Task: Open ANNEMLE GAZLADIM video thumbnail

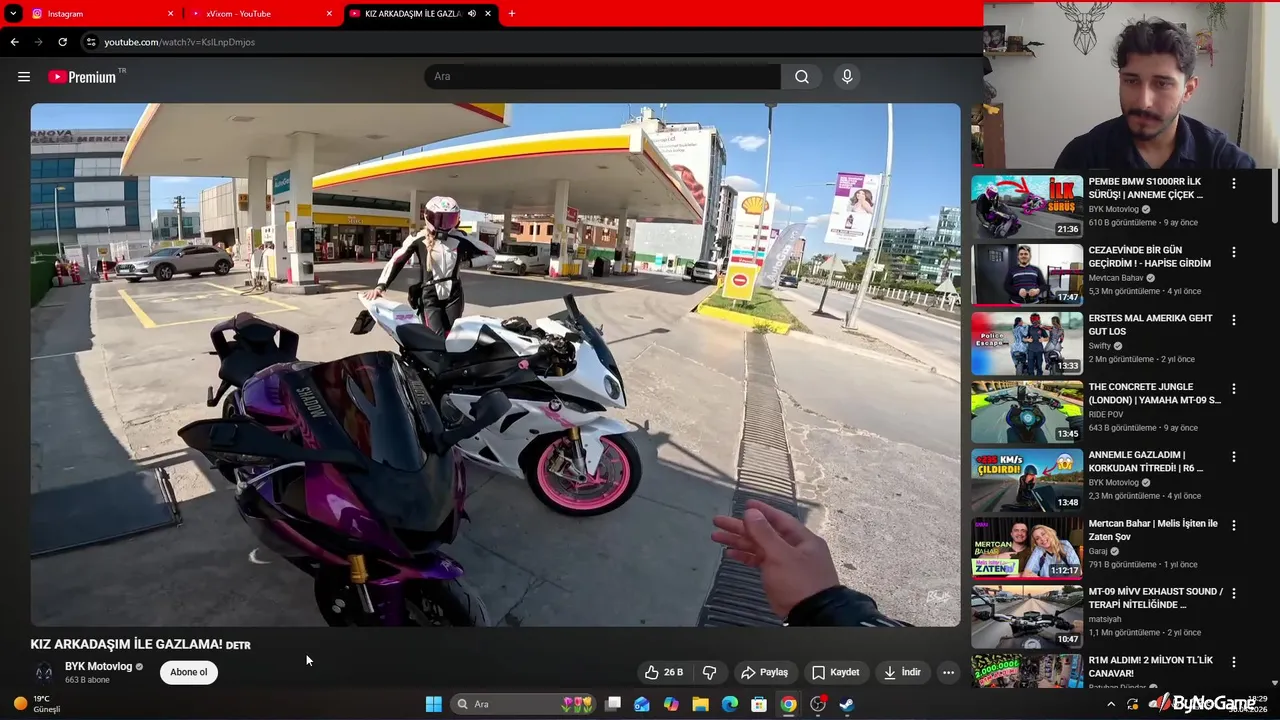Action: [1027, 479]
